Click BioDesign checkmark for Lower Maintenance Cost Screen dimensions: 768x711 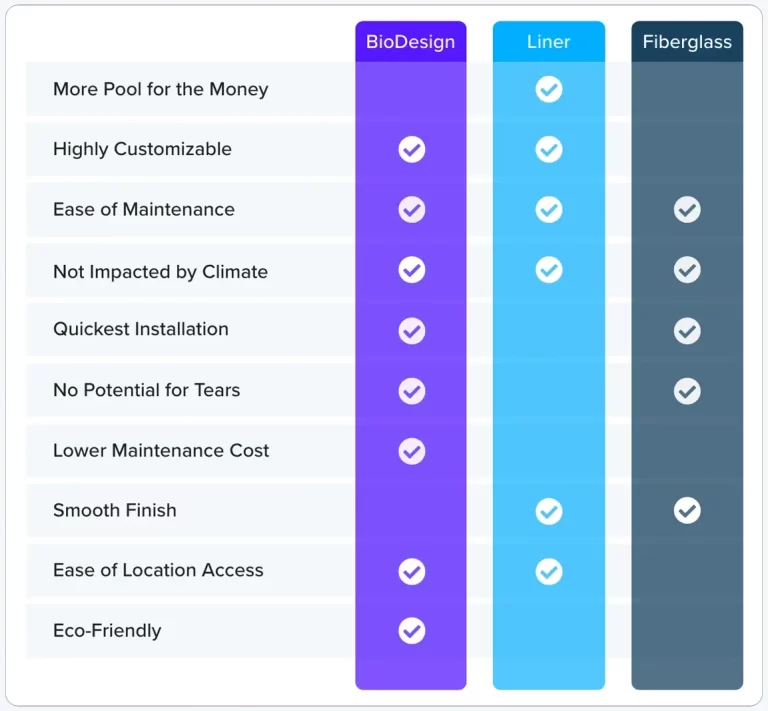[x=412, y=451]
